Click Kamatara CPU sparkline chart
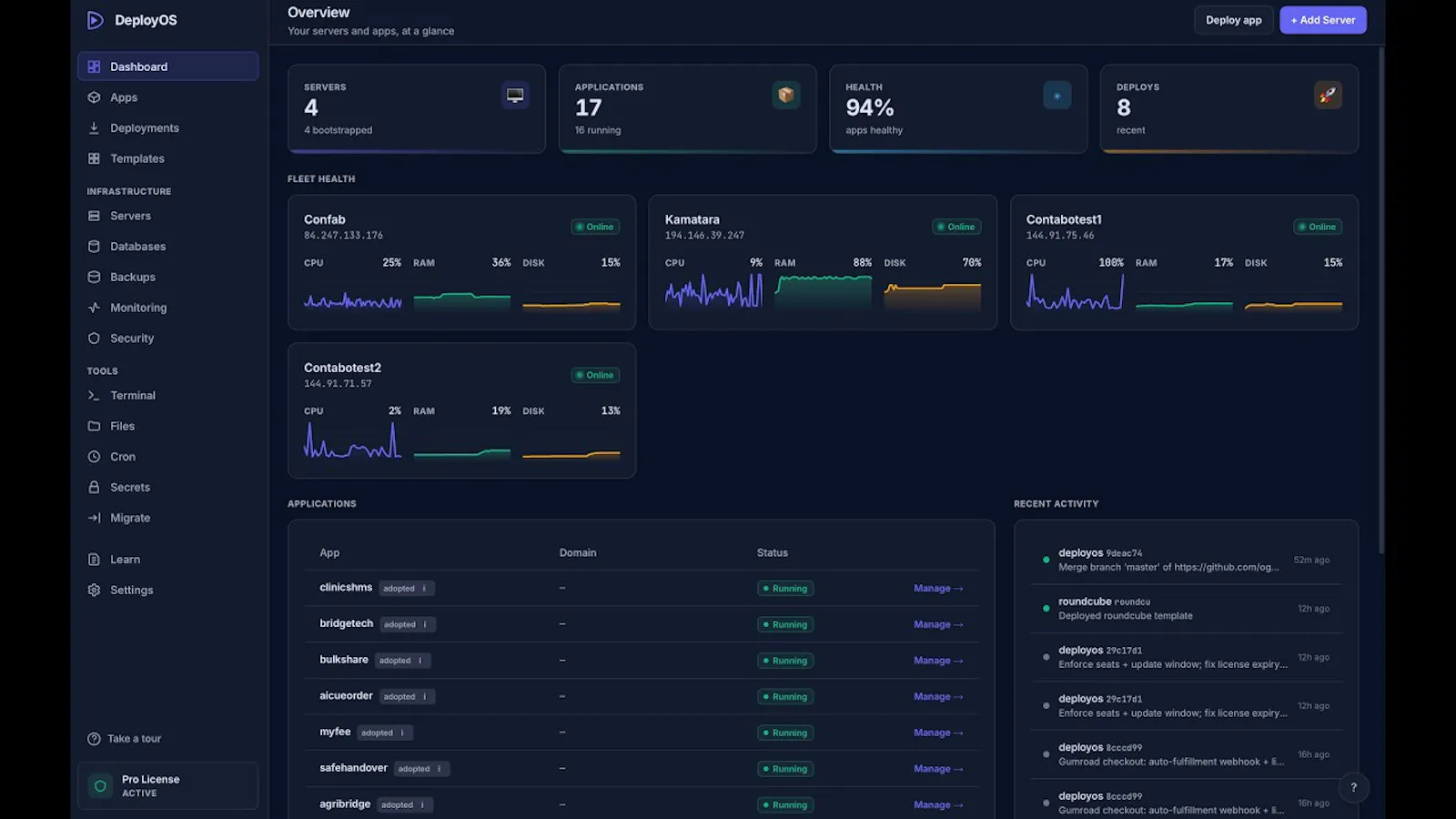1456x819 pixels. [713, 291]
